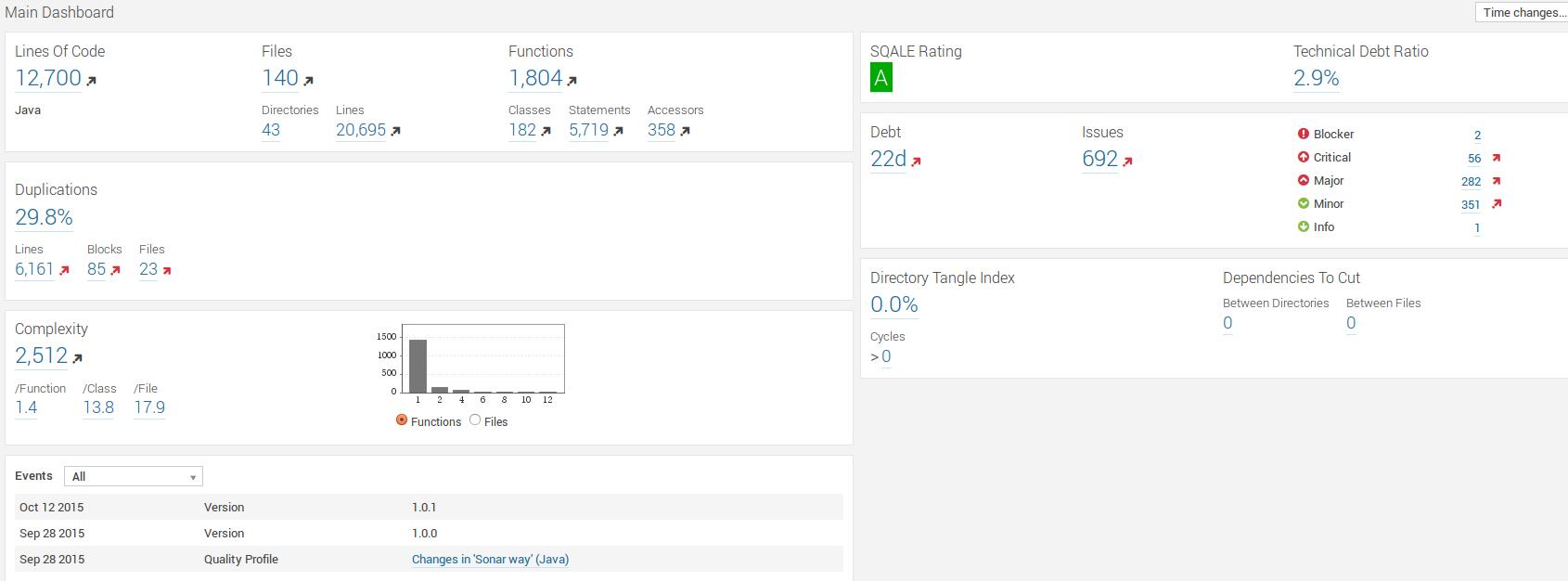Open the 0.0% Directory Tangle Index value
This screenshot has width=1568, height=581.
point(893,304)
